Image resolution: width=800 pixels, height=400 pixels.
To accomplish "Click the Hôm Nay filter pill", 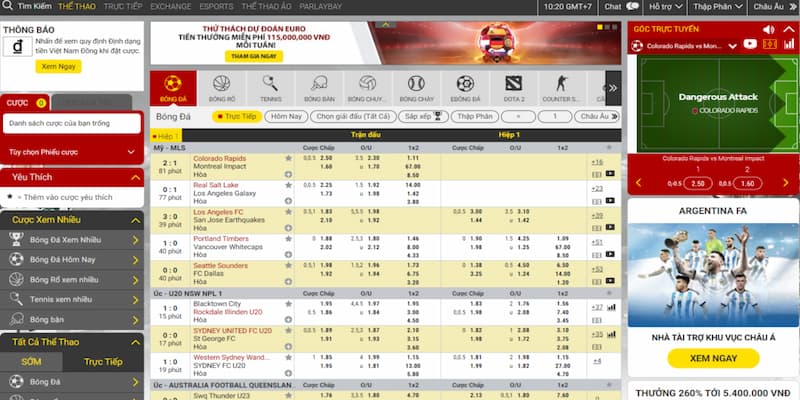I will 286,116.
